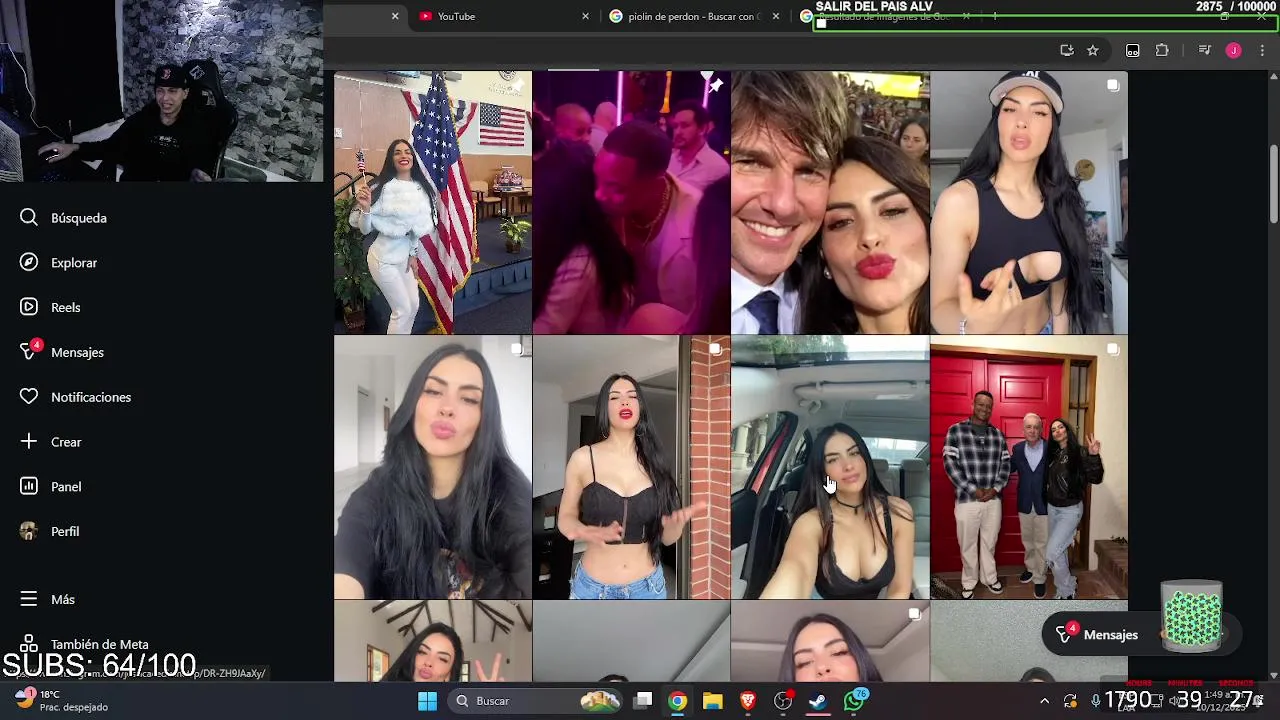Open WhatsApp from the taskbar
This screenshot has height=720, width=1280.
(x=854, y=701)
